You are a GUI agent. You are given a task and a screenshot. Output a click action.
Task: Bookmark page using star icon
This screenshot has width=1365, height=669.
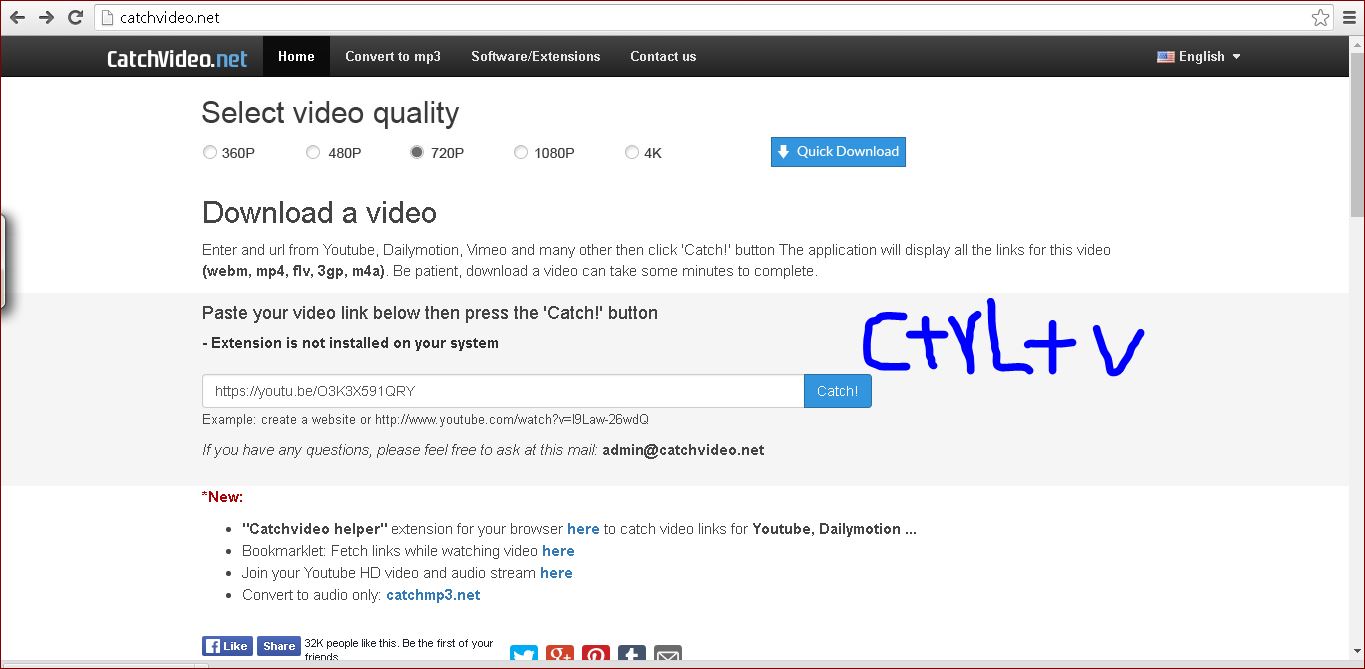(1320, 18)
